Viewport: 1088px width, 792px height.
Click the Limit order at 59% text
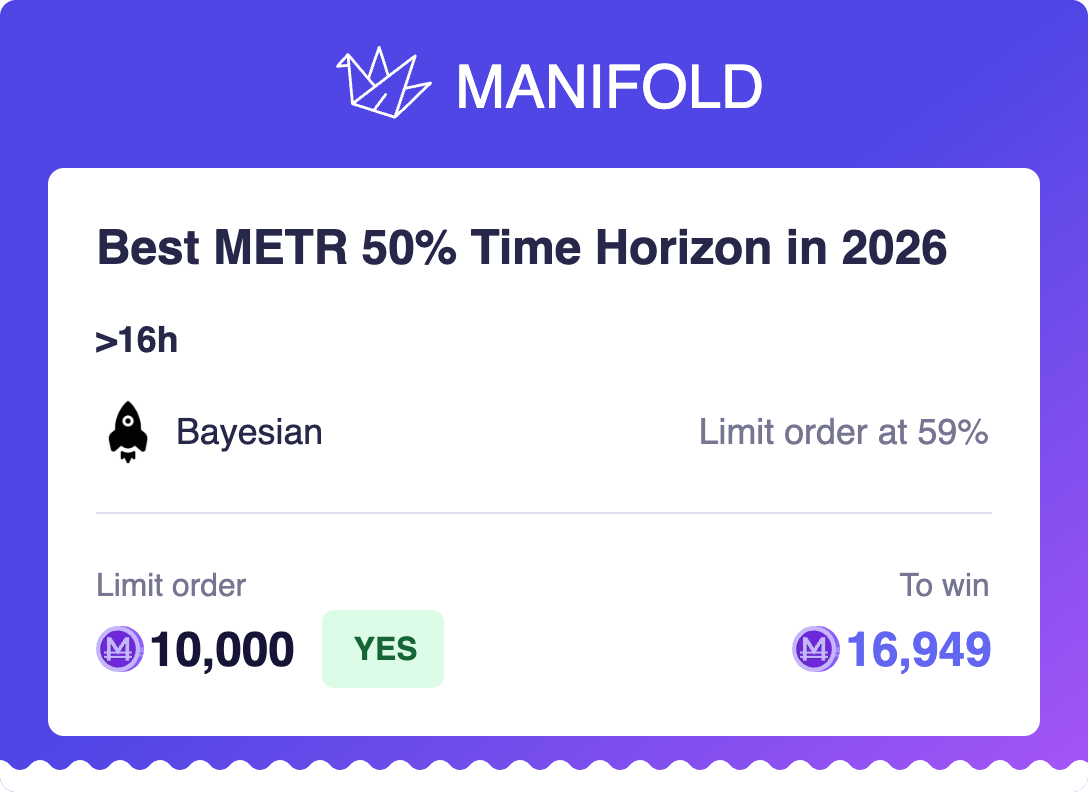[x=843, y=432]
